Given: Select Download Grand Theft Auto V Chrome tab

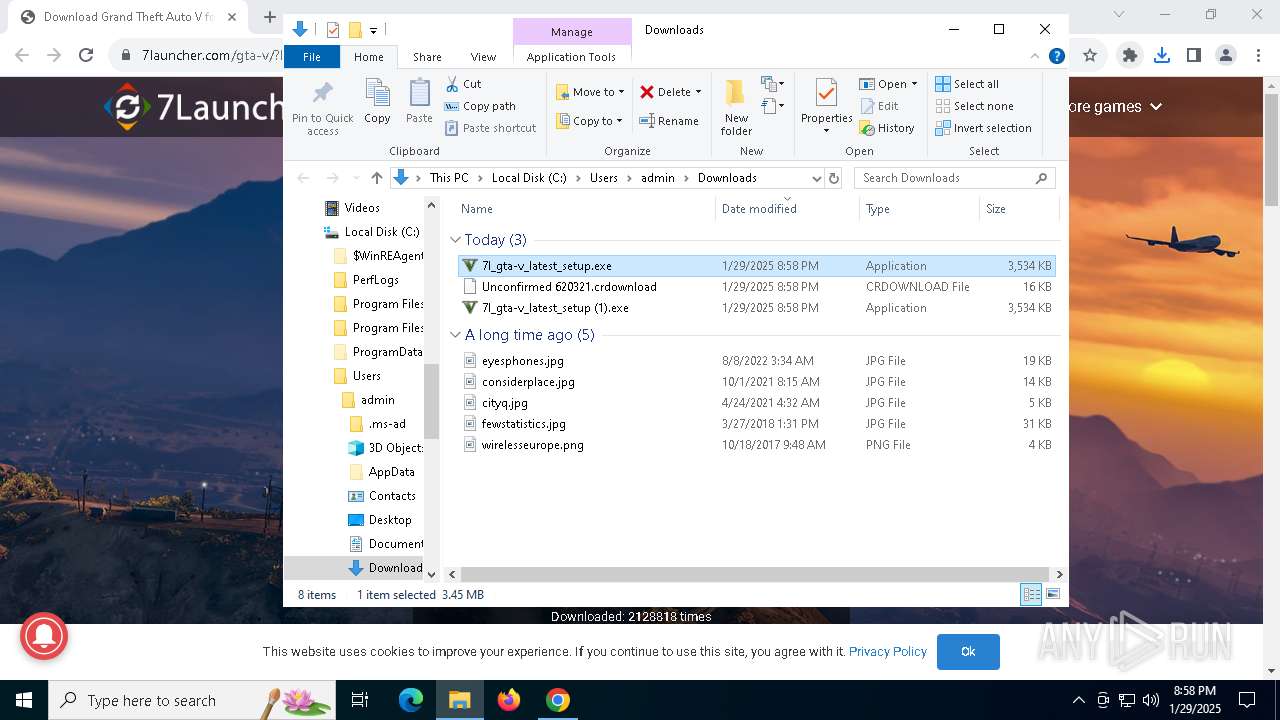Looking at the screenshot, I should [127, 17].
